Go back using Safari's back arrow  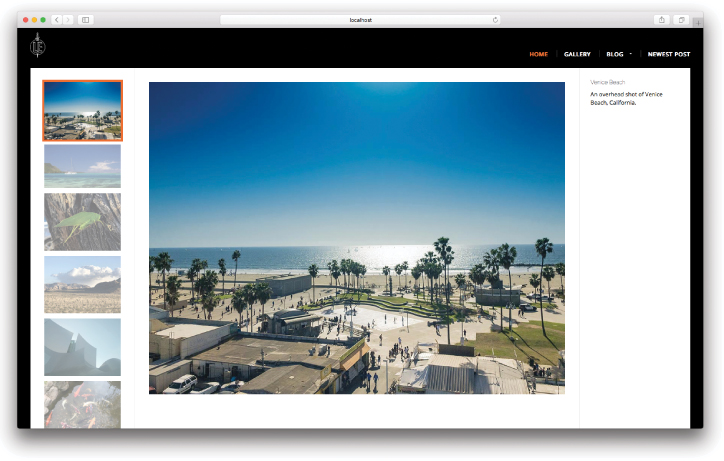tap(56, 20)
